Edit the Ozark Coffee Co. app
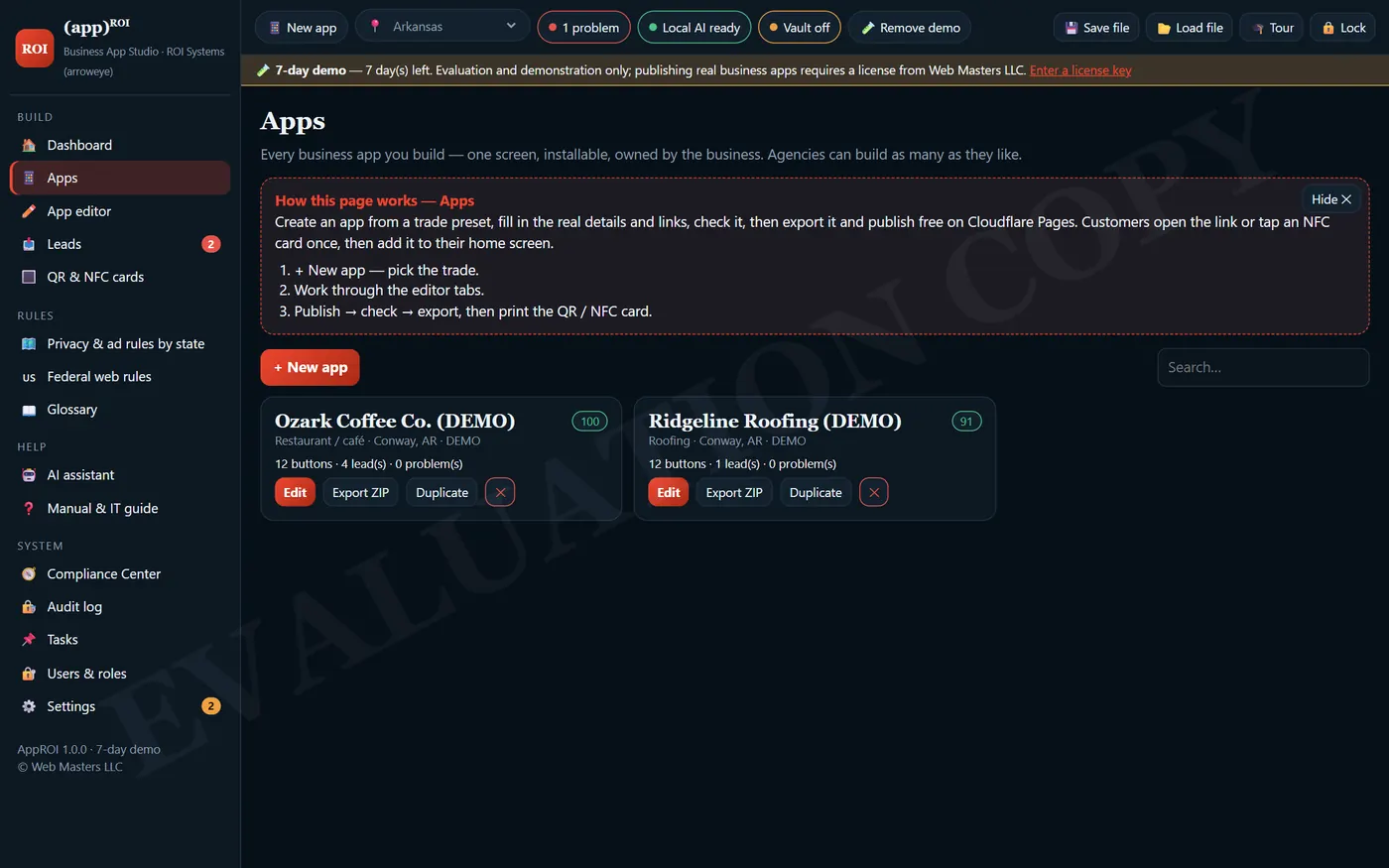Image resolution: width=1389 pixels, height=868 pixels. pos(295,492)
